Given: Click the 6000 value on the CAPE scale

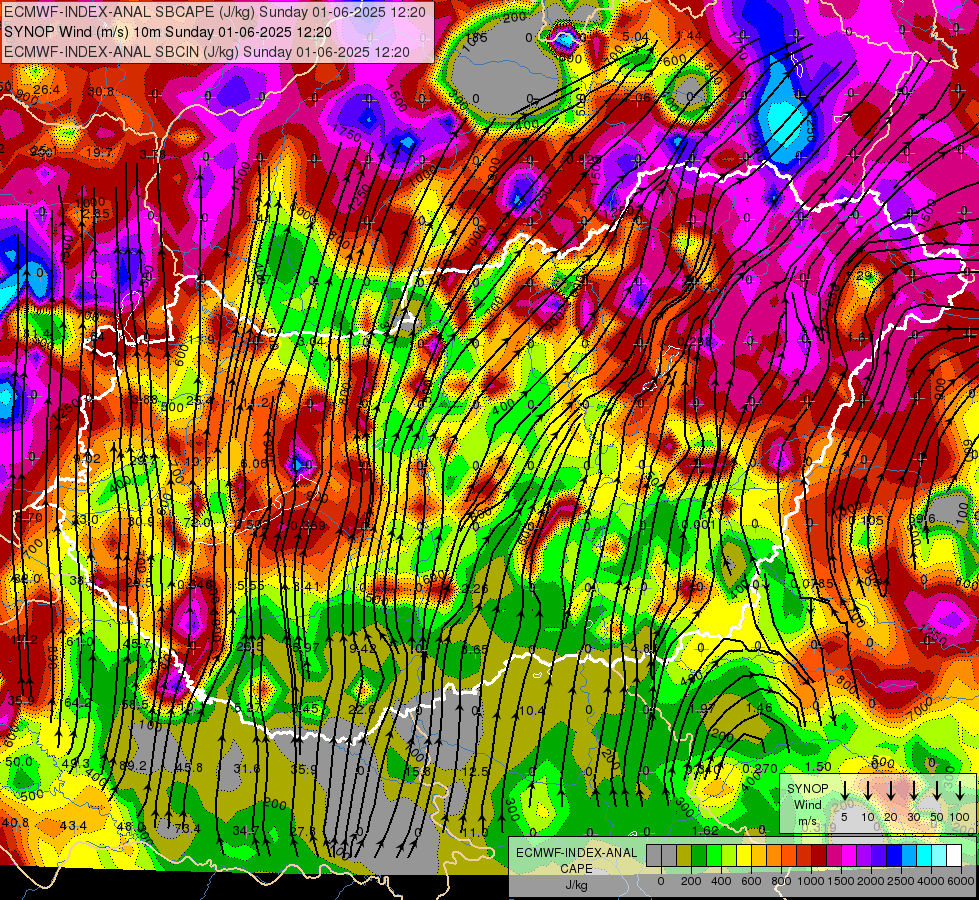Looking at the screenshot, I should coord(961,881).
